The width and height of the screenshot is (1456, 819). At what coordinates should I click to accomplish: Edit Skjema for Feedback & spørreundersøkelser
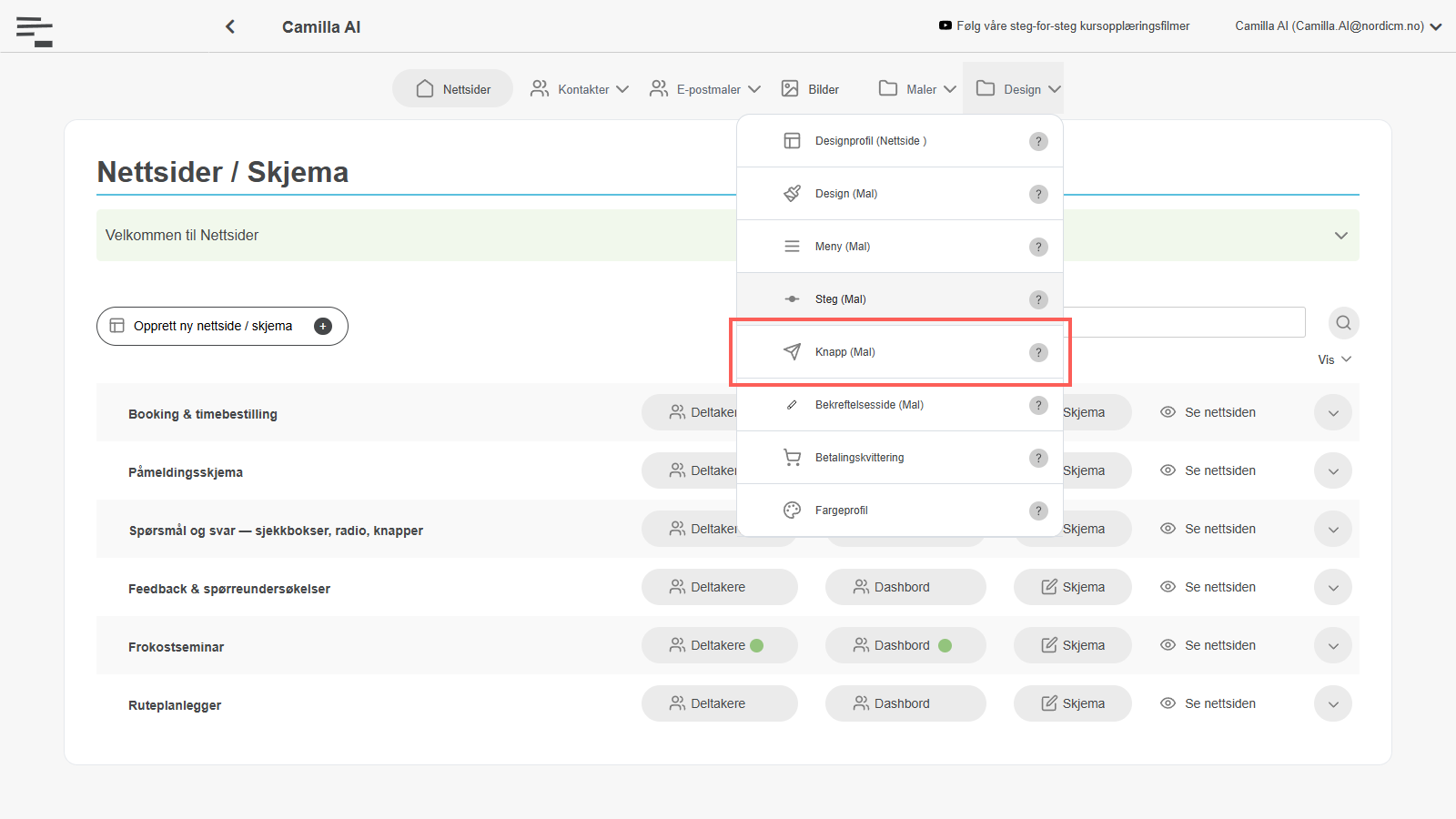tap(1073, 587)
